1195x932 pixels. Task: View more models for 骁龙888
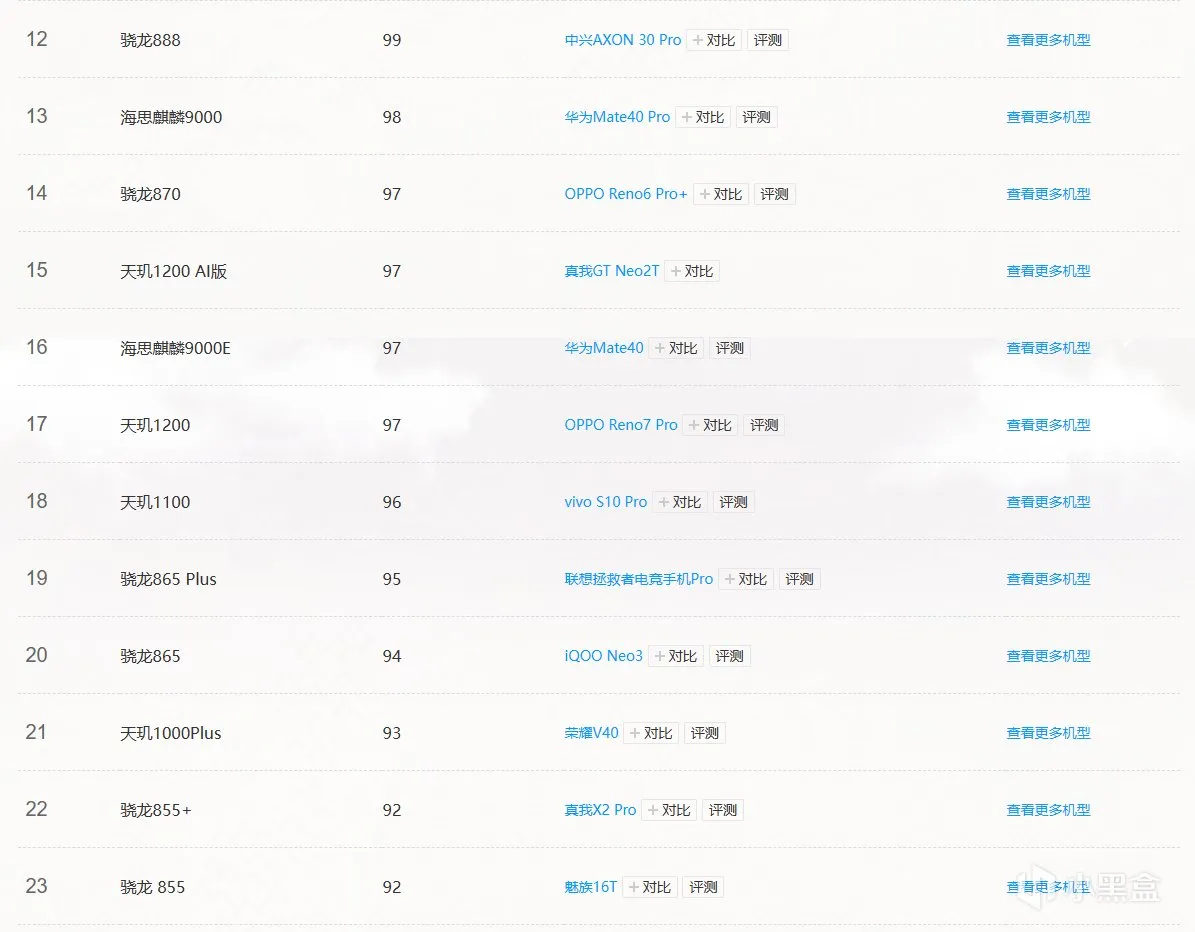click(1048, 40)
